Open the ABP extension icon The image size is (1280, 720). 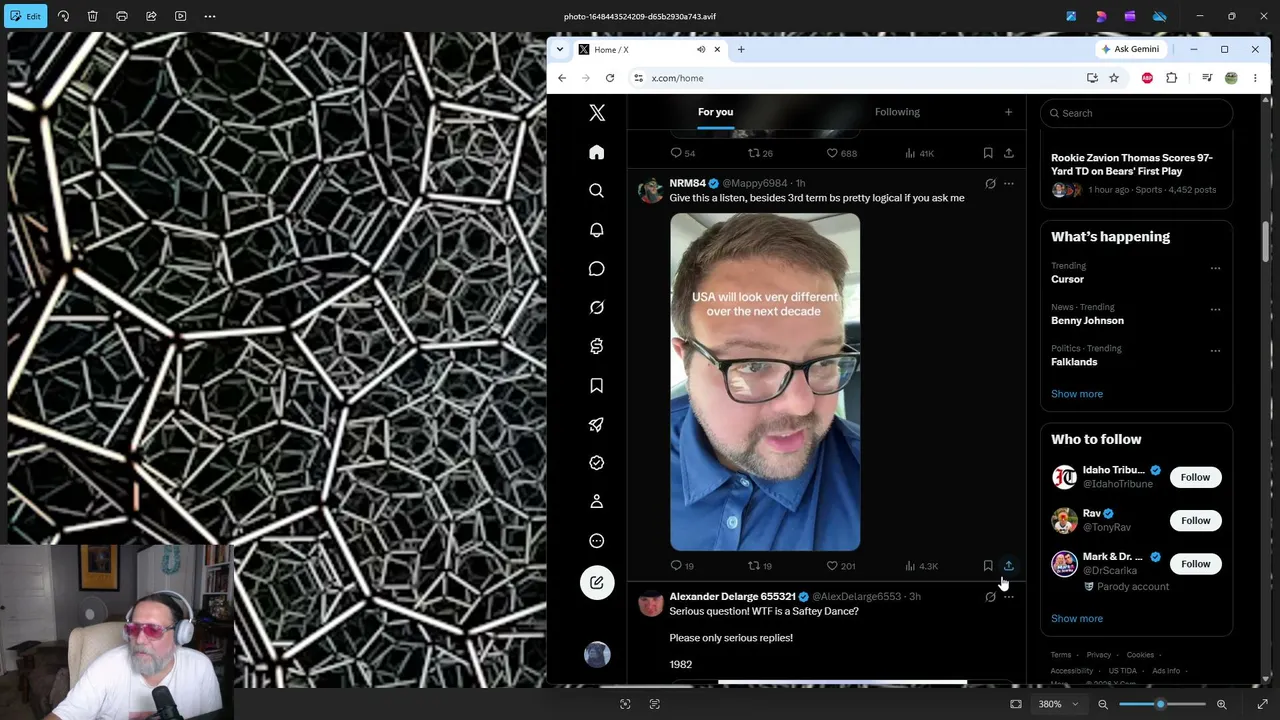(1147, 78)
